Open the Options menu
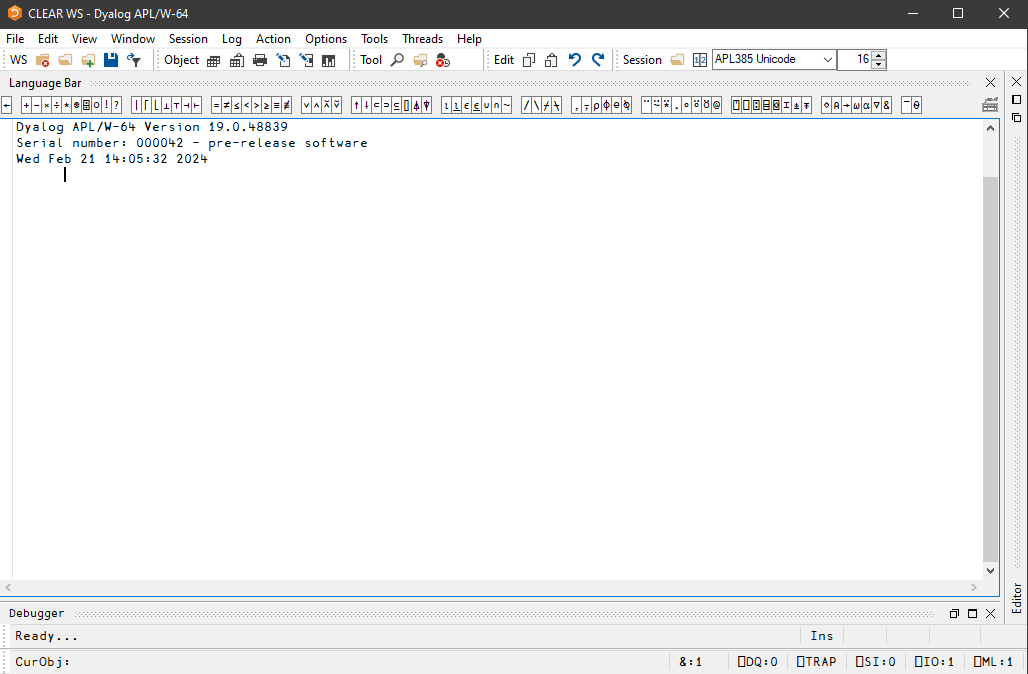 326,38
